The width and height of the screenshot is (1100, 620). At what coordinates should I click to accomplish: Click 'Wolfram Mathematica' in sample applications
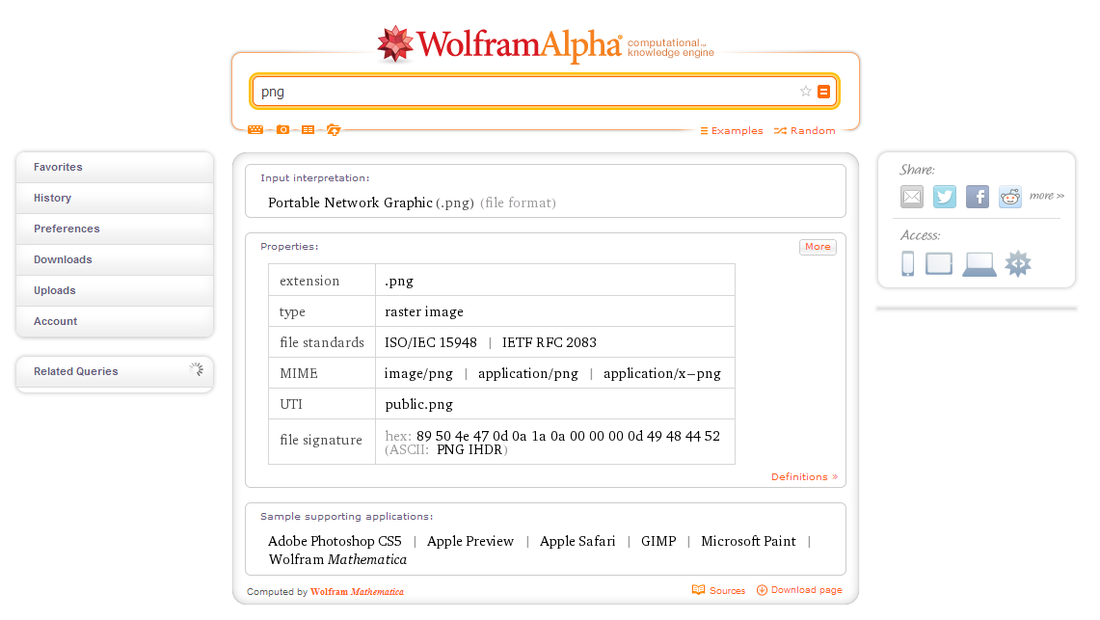pos(337,559)
